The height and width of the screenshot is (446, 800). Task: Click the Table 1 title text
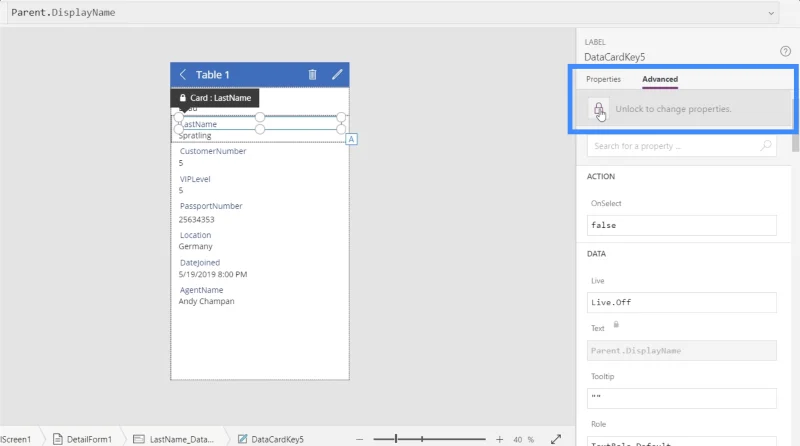[x=212, y=75]
